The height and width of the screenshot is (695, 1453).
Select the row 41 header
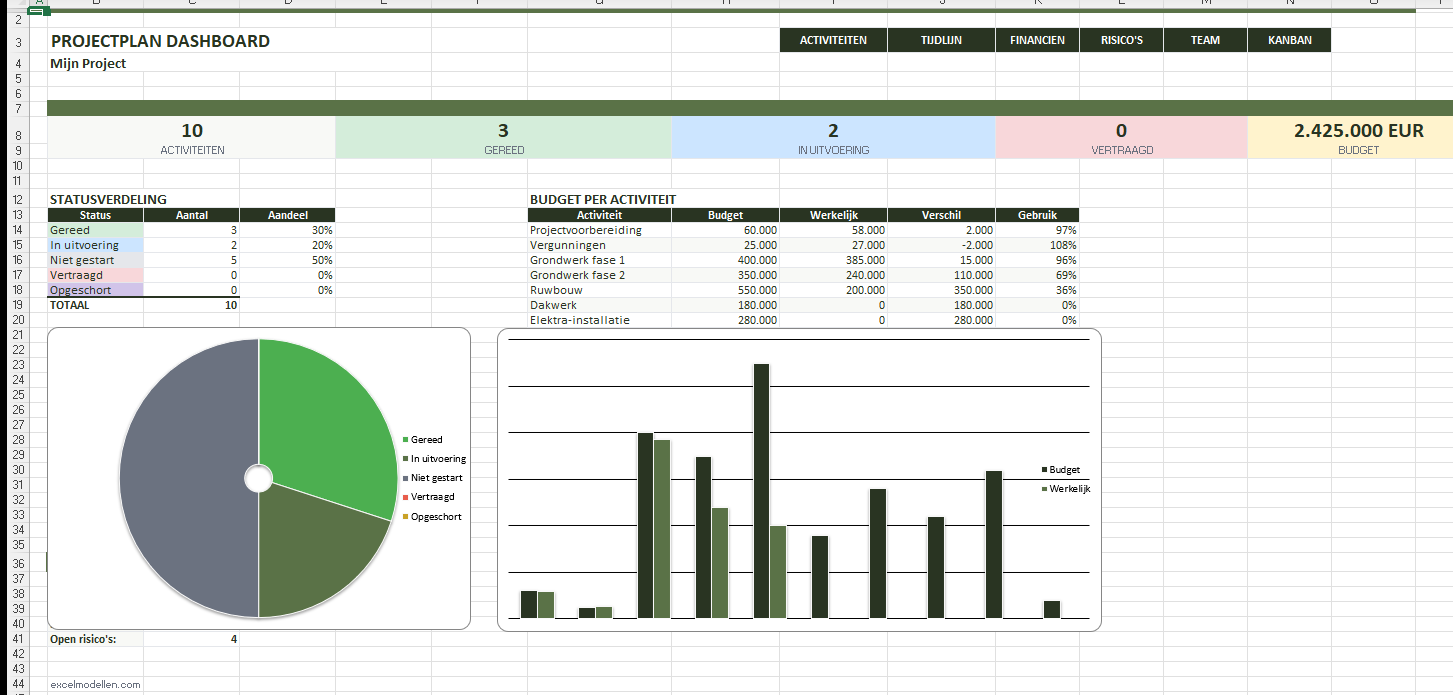[x=18, y=639]
